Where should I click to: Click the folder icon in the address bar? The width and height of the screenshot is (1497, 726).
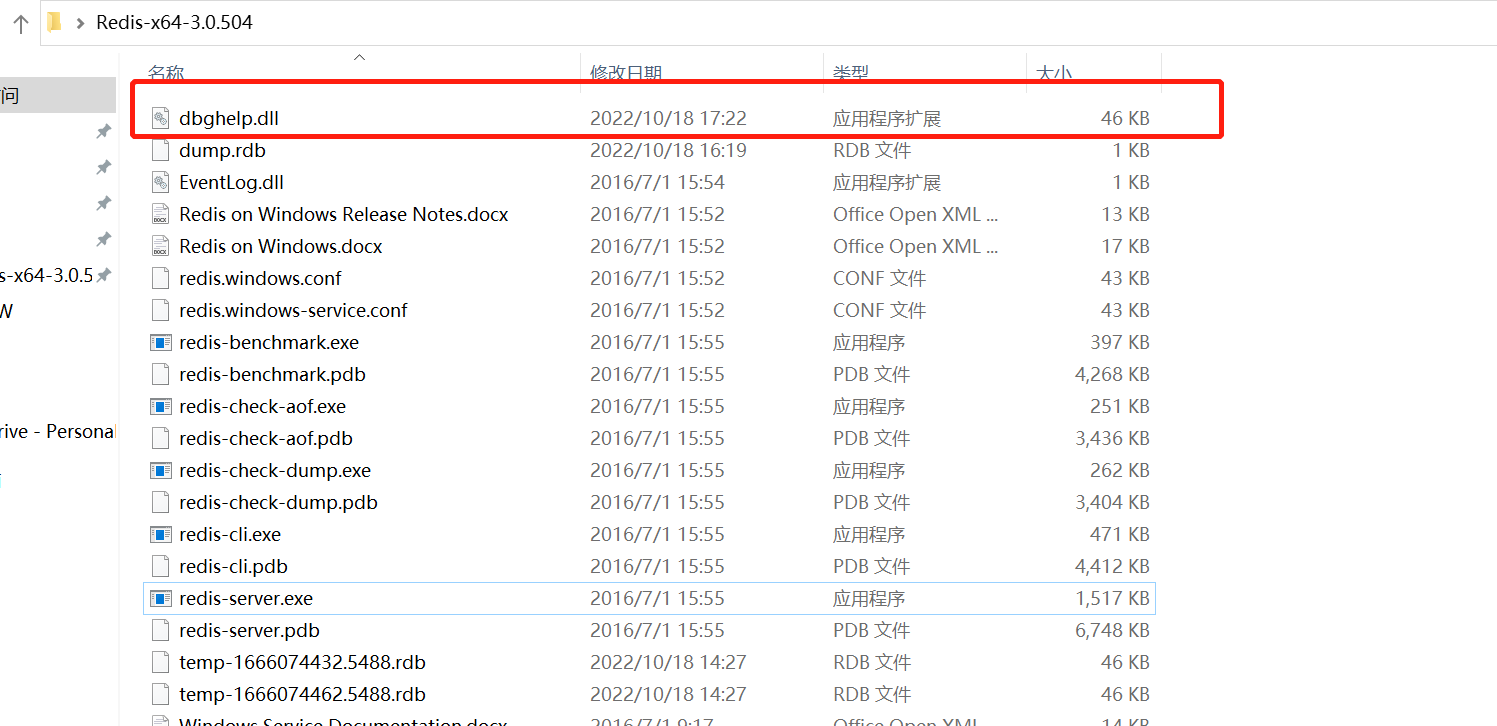coord(55,21)
